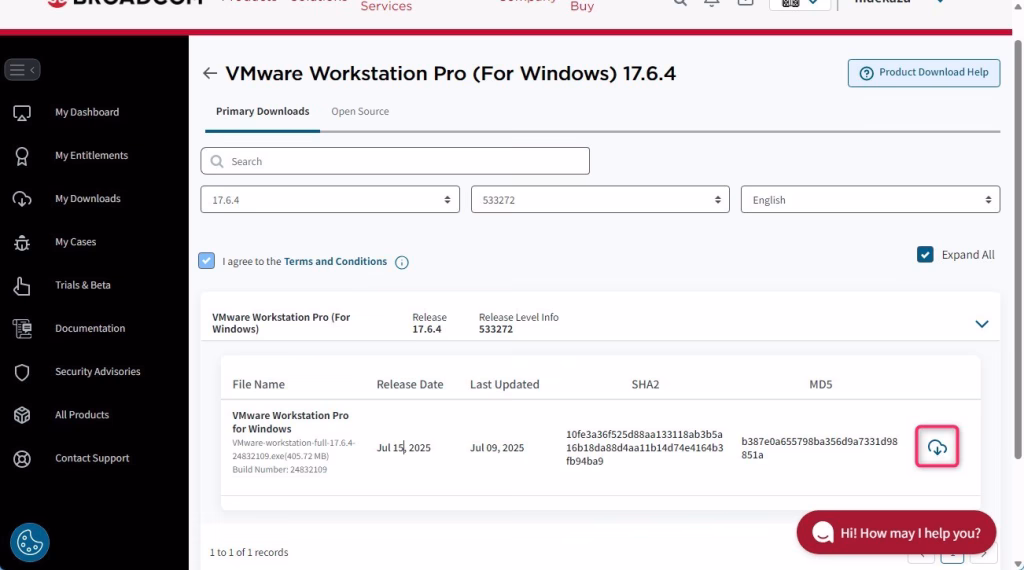Go to My Downloads in sidebar
This screenshot has height=570, width=1024.
(x=87, y=199)
